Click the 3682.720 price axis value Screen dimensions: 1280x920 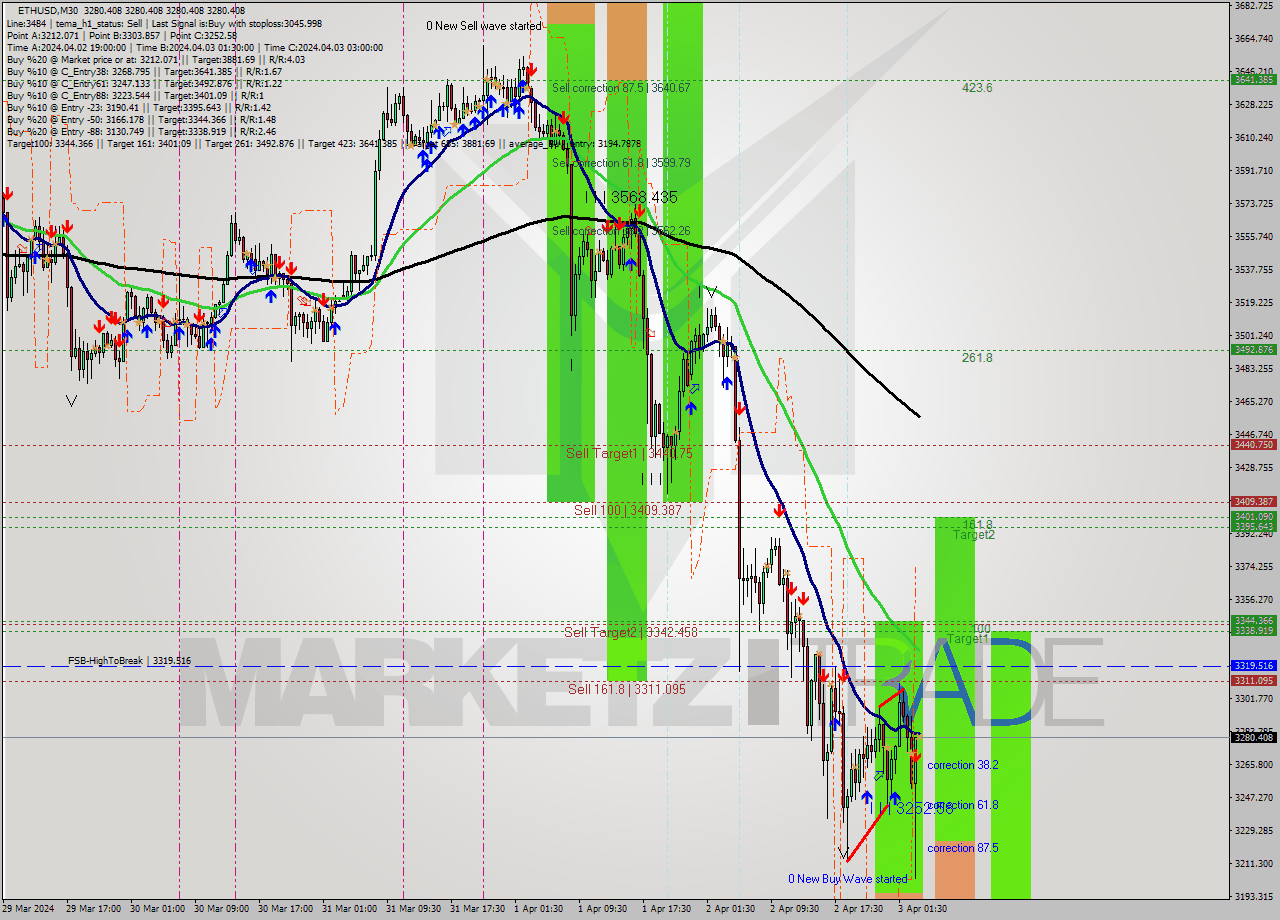pos(1254,6)
